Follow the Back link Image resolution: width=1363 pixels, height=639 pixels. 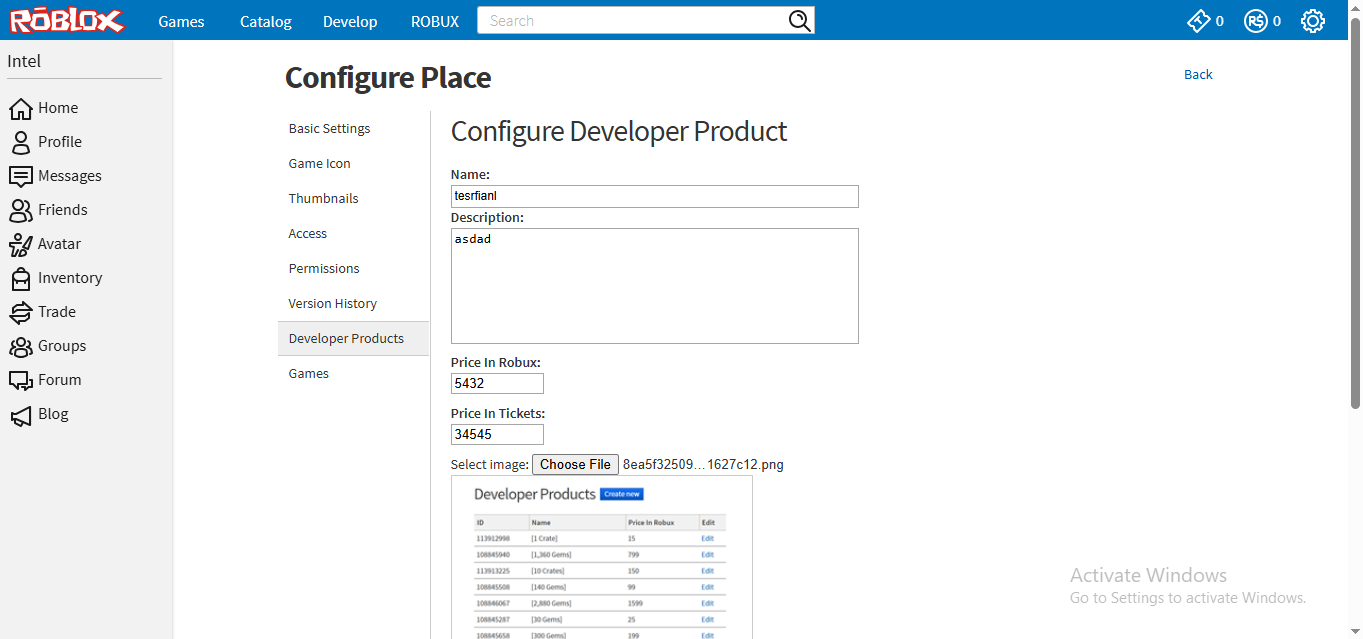1198,75
